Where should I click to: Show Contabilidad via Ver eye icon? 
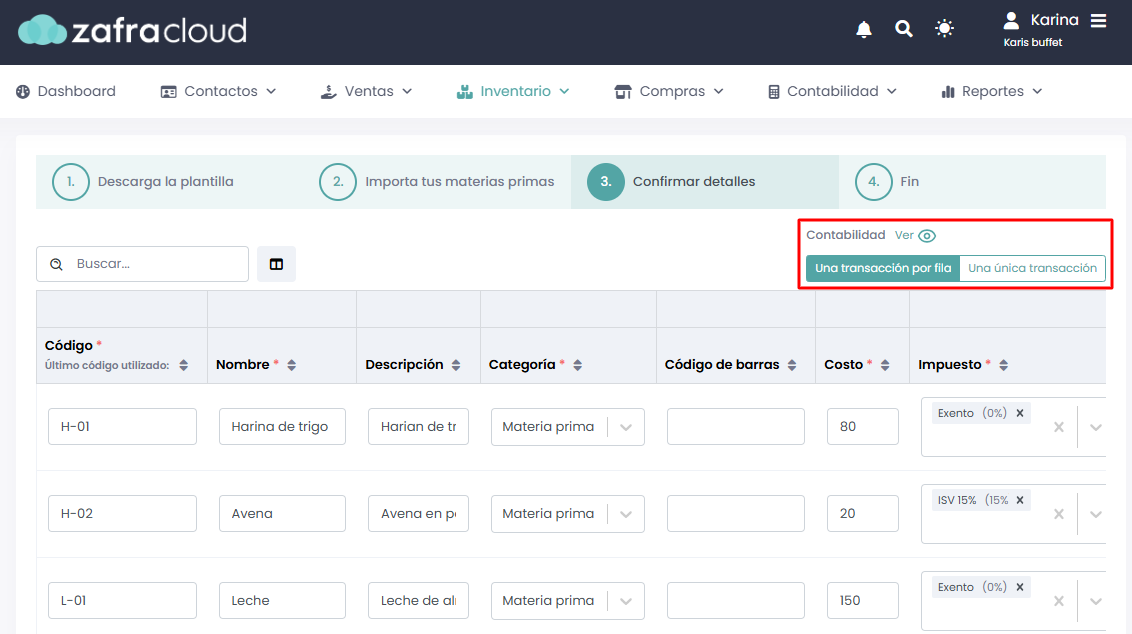click(x=927, y=236)
